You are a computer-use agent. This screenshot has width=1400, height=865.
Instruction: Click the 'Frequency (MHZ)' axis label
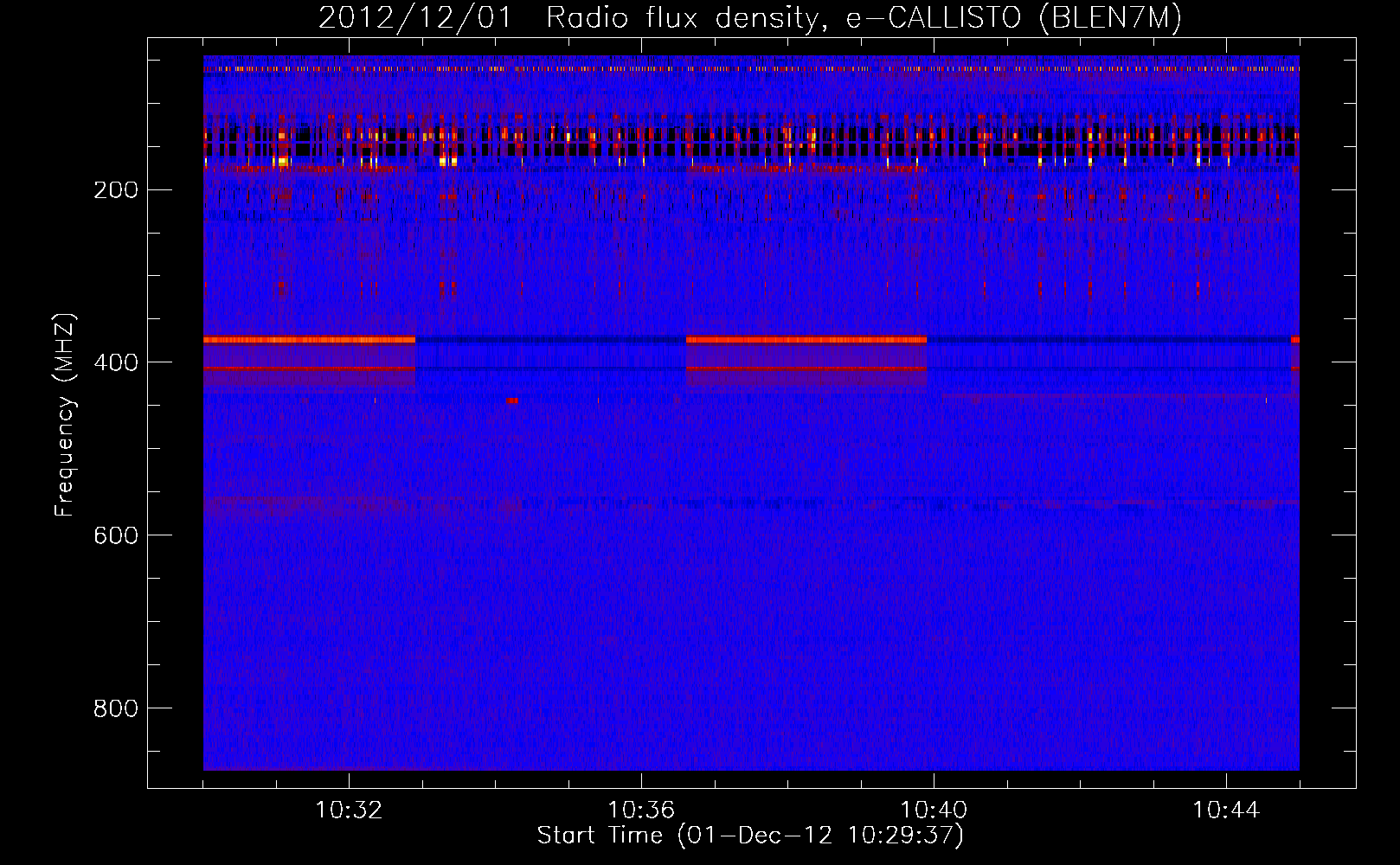[x=65, y=415]
